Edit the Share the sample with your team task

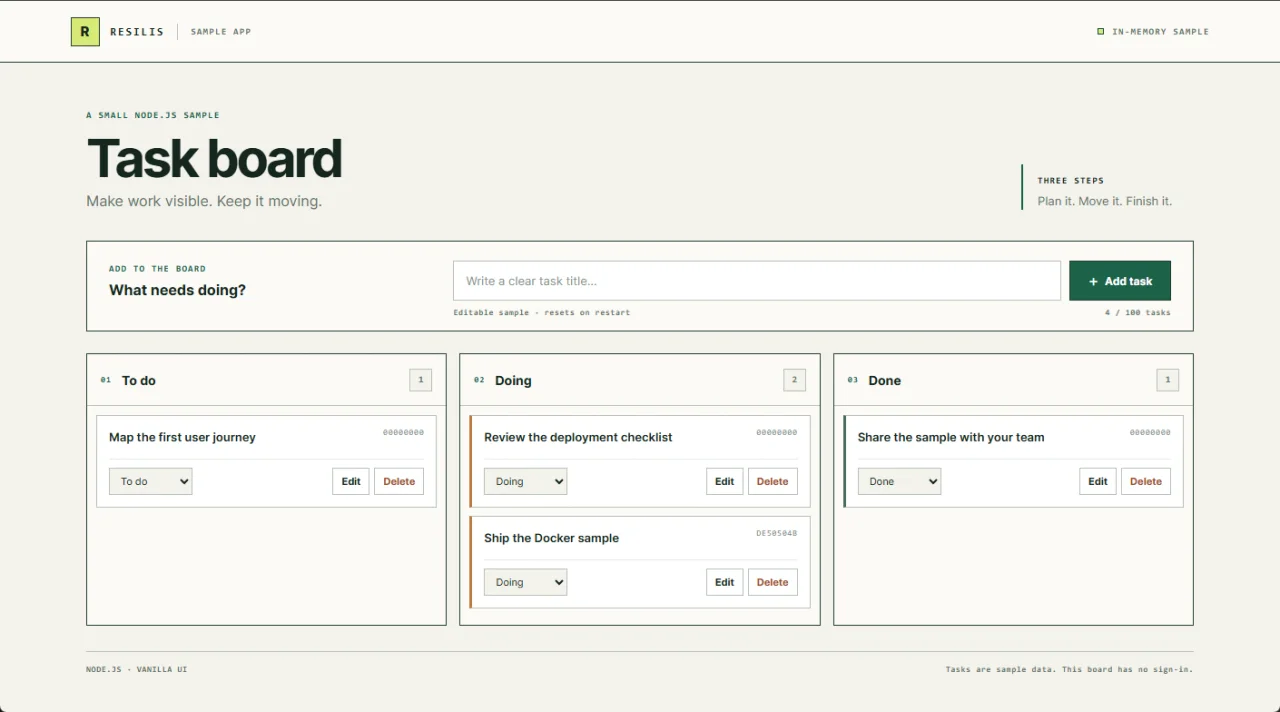(x=1098, y=481)
